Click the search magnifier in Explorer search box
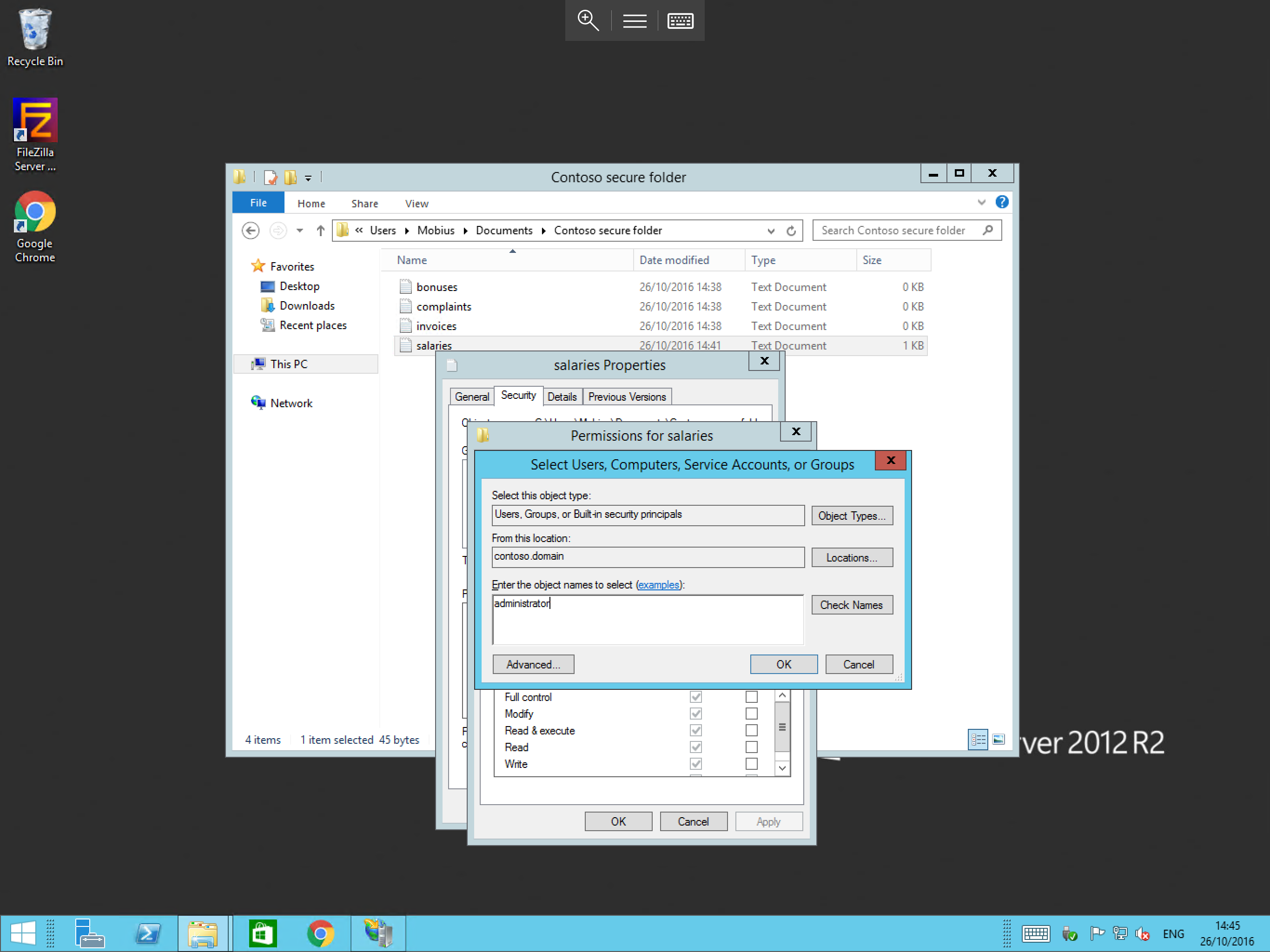The width and height of the screenshot is (1270, 952). click(987, 230)
